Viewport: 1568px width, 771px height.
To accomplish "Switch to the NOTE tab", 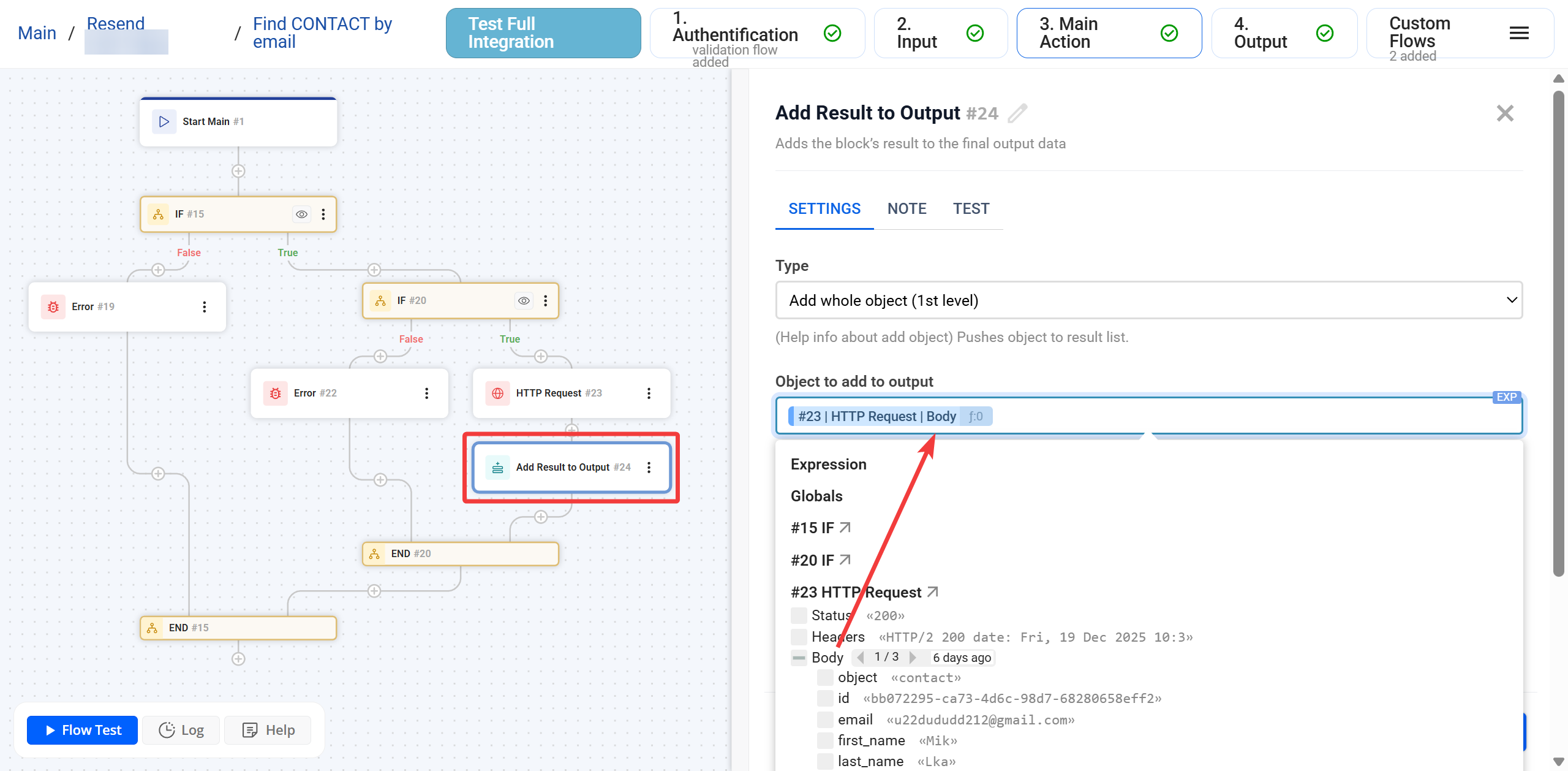I will (x=907, y=209).
